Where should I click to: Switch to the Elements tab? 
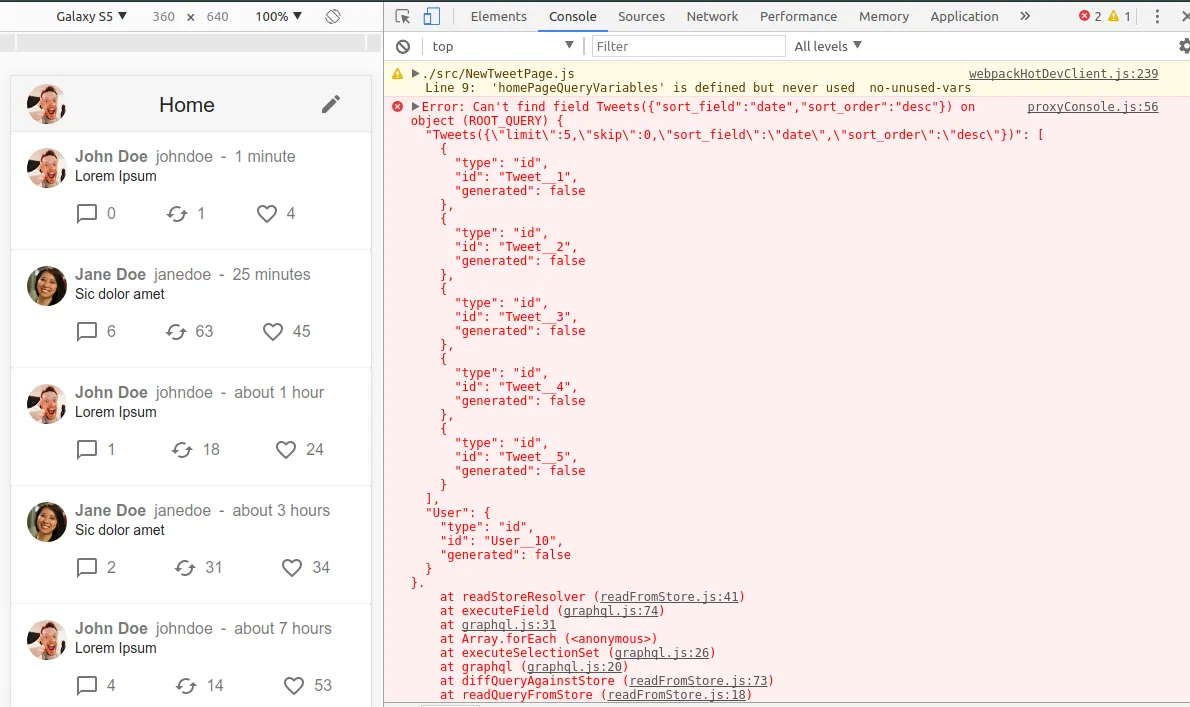coord(498,16)
